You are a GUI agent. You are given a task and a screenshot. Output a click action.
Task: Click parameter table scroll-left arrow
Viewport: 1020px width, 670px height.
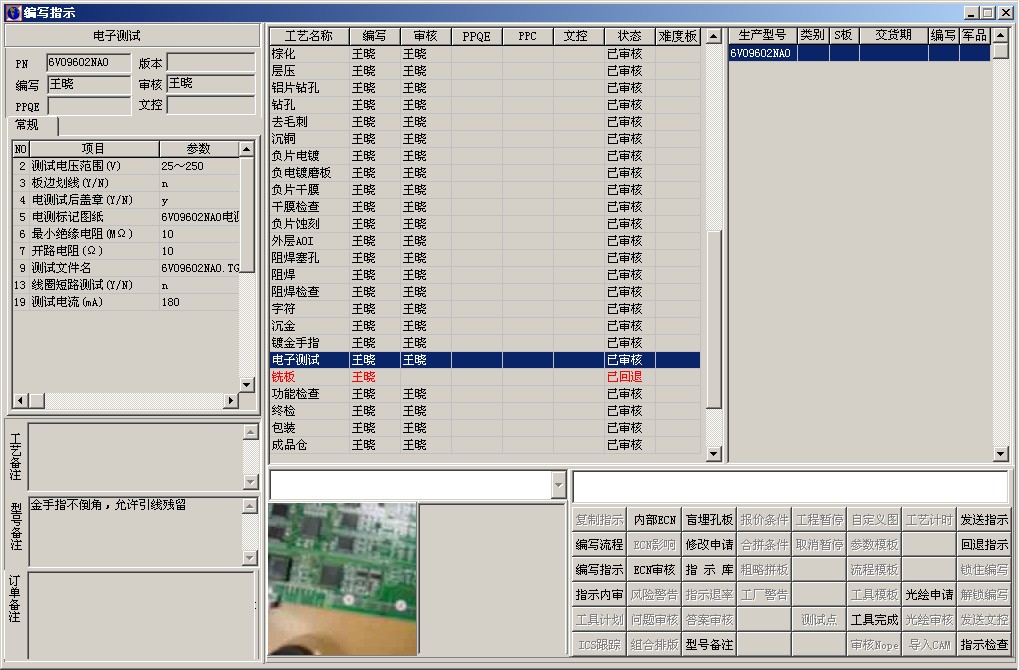[x=20, y=401]
